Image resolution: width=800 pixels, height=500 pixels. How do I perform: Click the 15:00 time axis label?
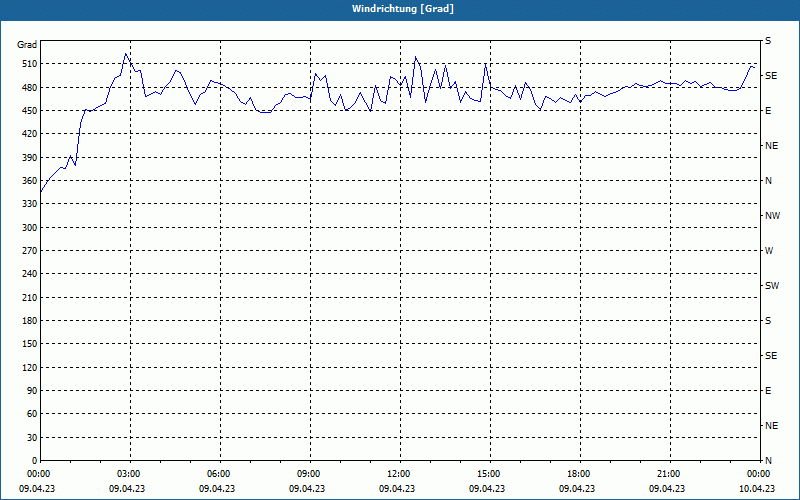490,474
